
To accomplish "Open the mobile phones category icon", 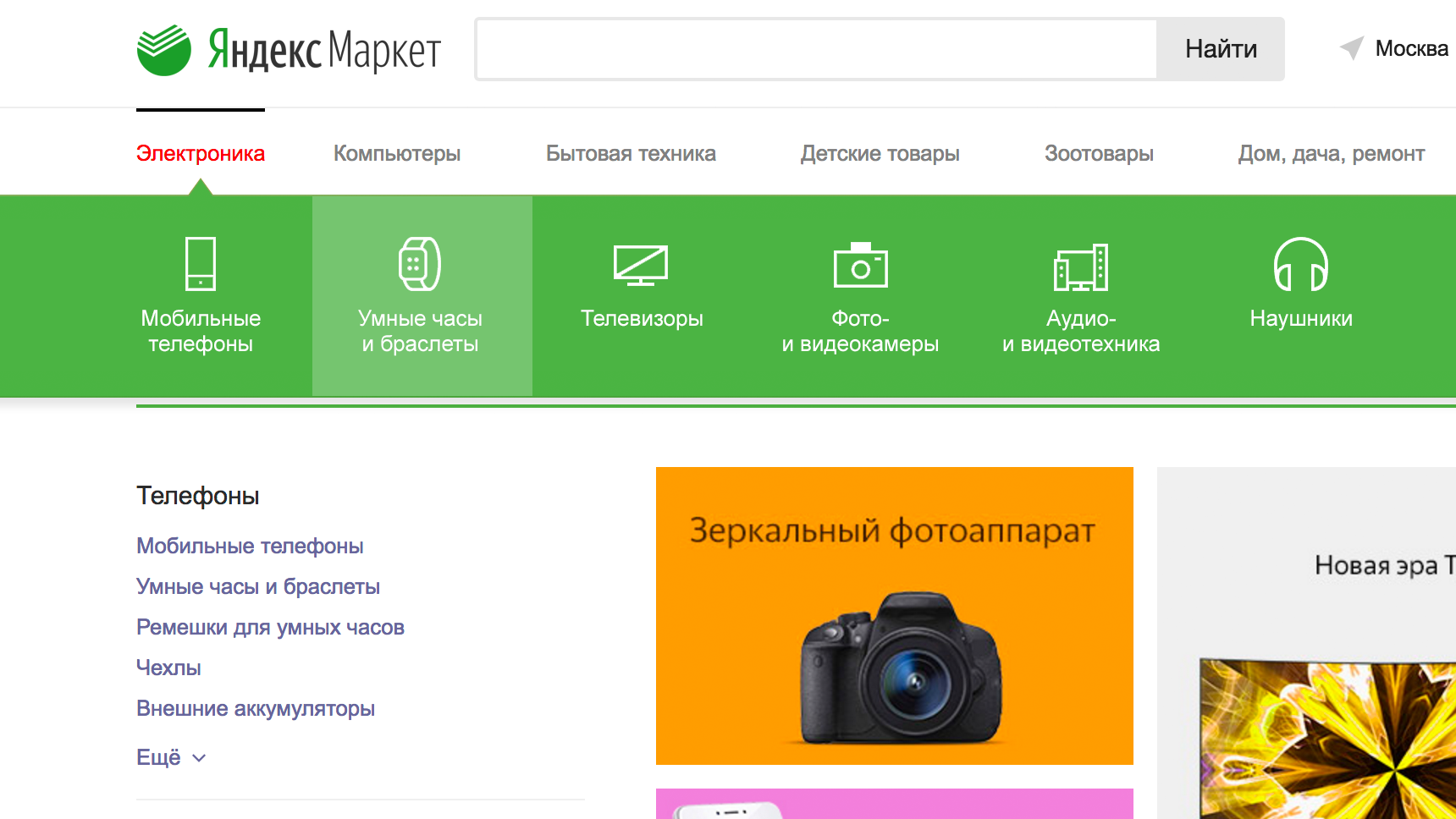I will click(x=201, y=264).
